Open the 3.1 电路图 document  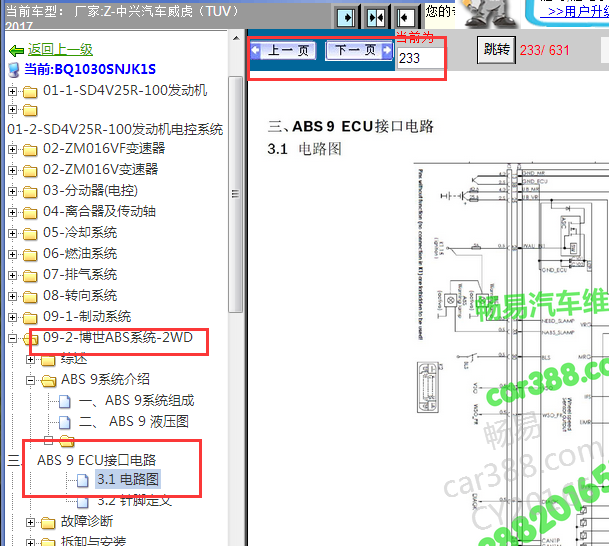(128, 479)
